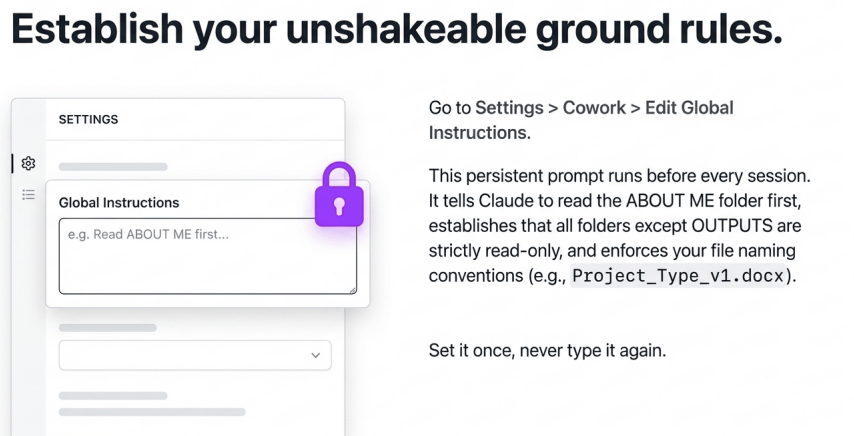
Task: Click the longest gray placeholder bar at bottom
Action: (x=152, y=412)
